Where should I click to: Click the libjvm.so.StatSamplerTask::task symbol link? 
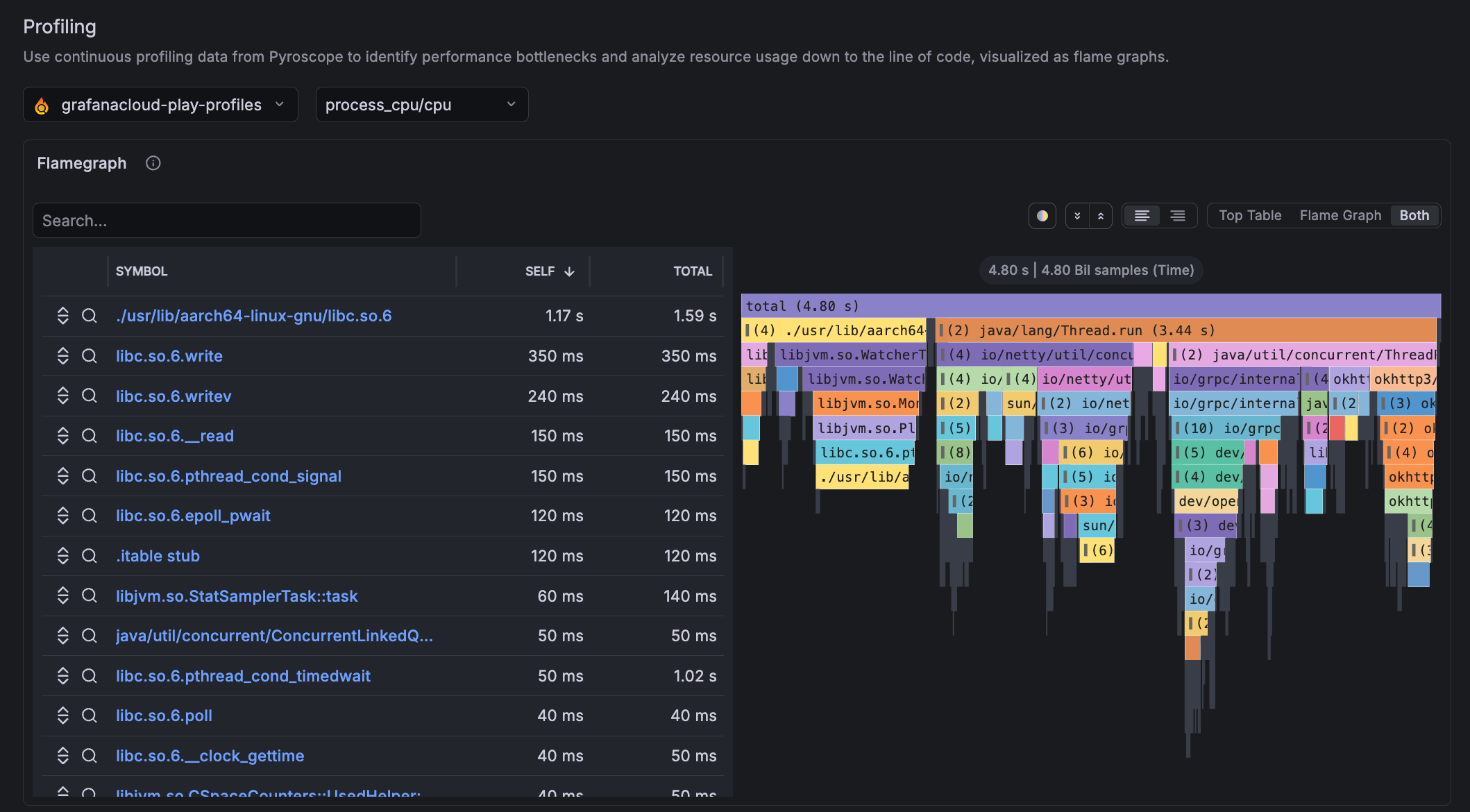coord(237,596)
